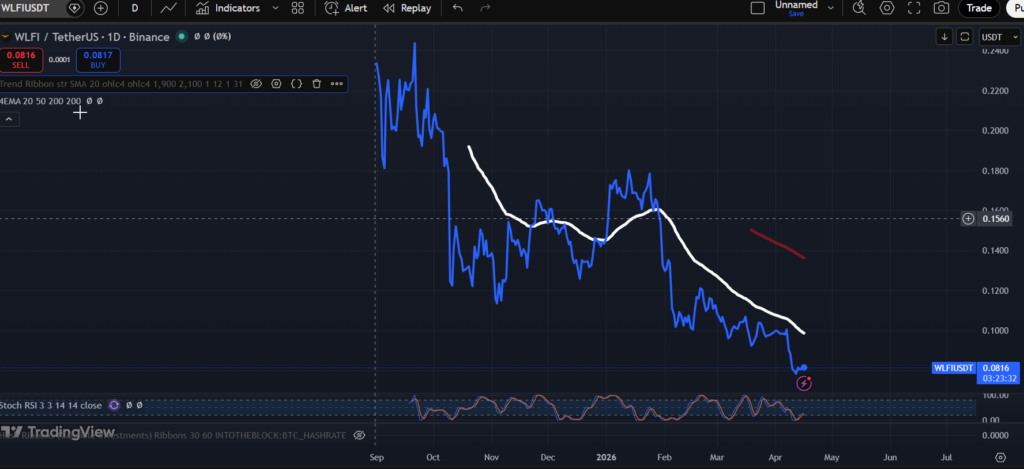Toggle the layout checkbox beside Unnamed
This screenshot has width=1024, height=469.
tap(757, 8)
